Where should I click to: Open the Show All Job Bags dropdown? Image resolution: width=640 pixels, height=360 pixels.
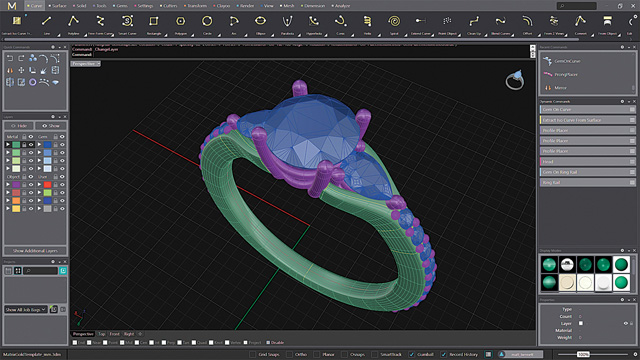[x=26, y=309]
